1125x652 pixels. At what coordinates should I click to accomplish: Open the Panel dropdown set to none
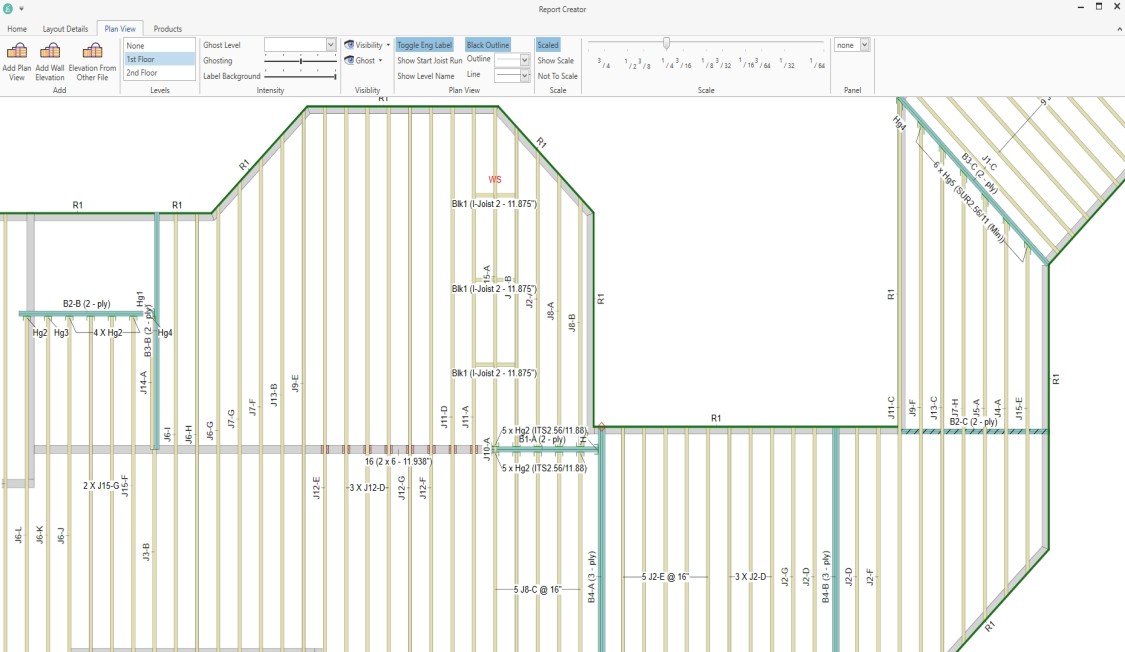(865, 45)
